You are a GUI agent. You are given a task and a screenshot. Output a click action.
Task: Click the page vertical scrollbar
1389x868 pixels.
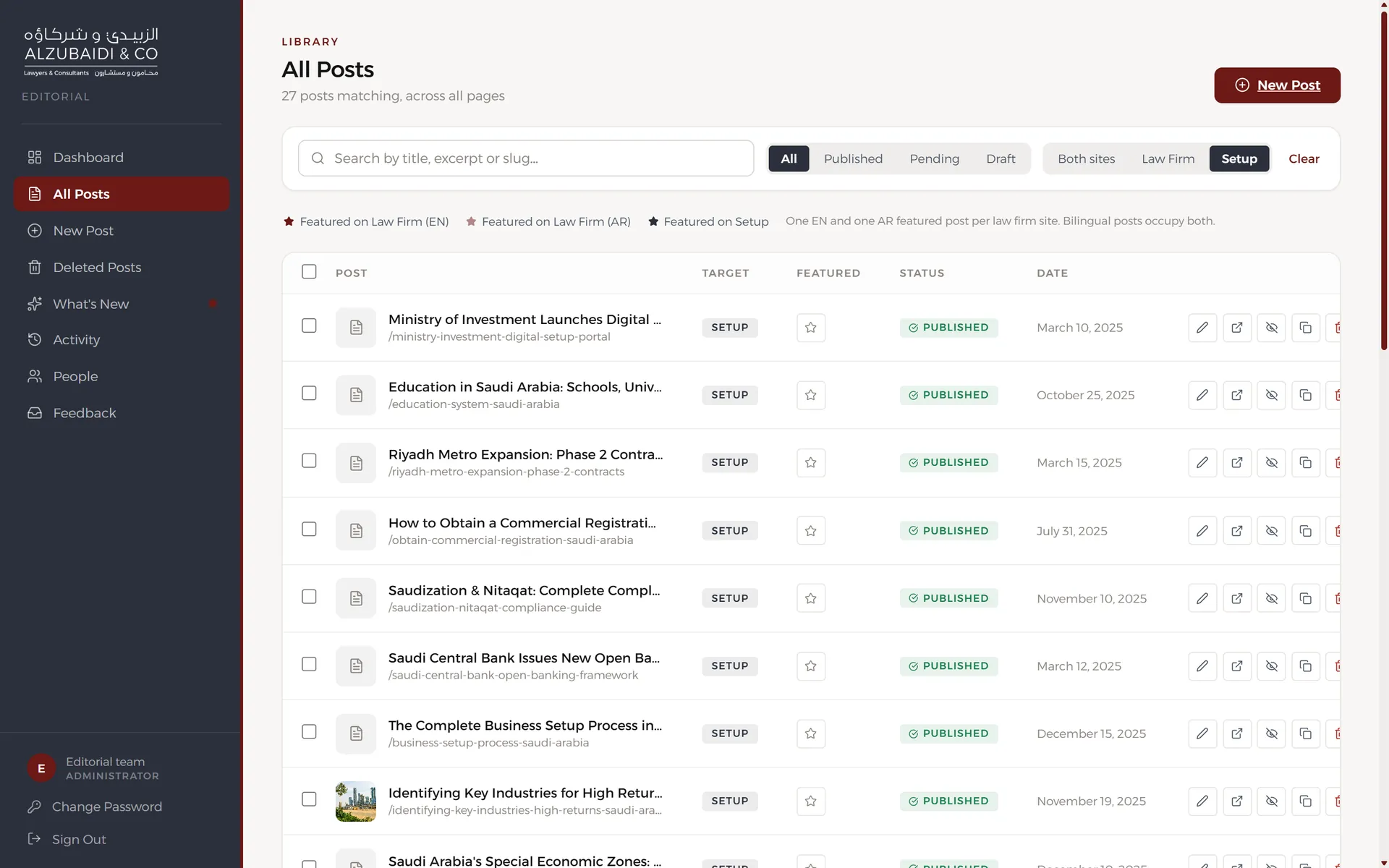pyautogui.click(x=1384, y=181)
